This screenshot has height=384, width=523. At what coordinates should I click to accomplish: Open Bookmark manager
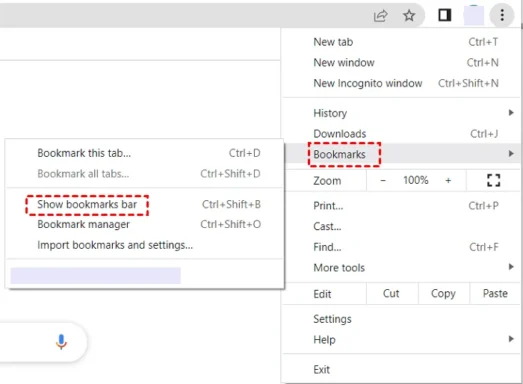pyautogui.click(x=145, y=225)
